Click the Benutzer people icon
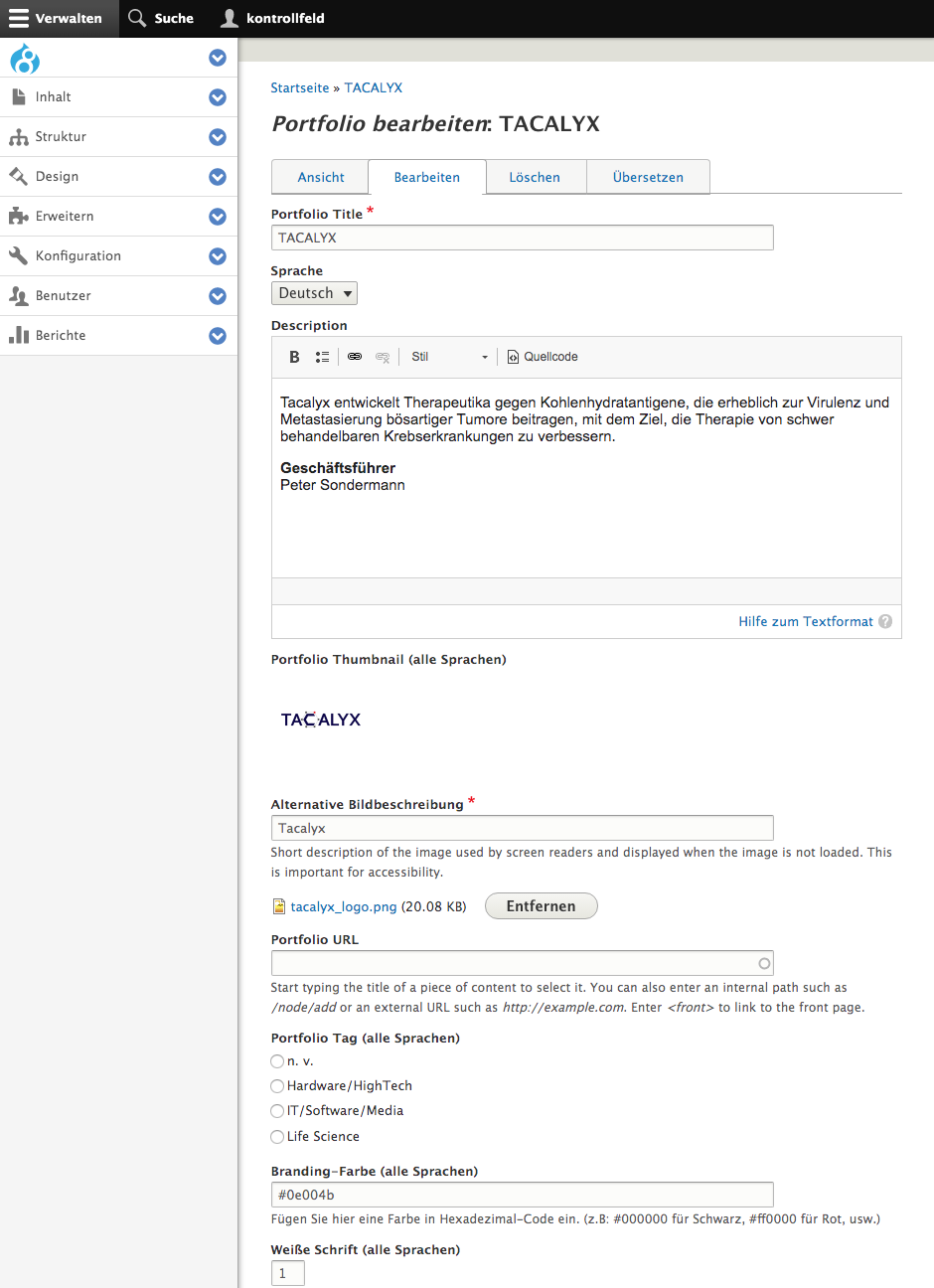 pyautogui.click(x=18, y=295)
